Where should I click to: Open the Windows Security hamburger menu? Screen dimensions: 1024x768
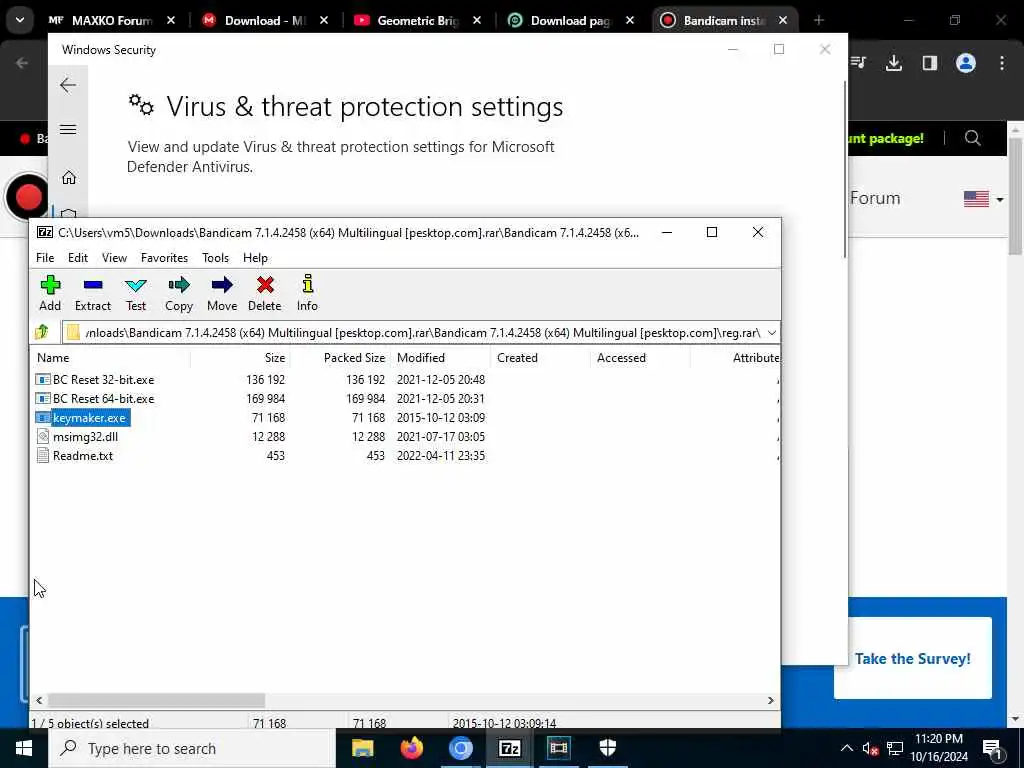(x=68, y=129)
